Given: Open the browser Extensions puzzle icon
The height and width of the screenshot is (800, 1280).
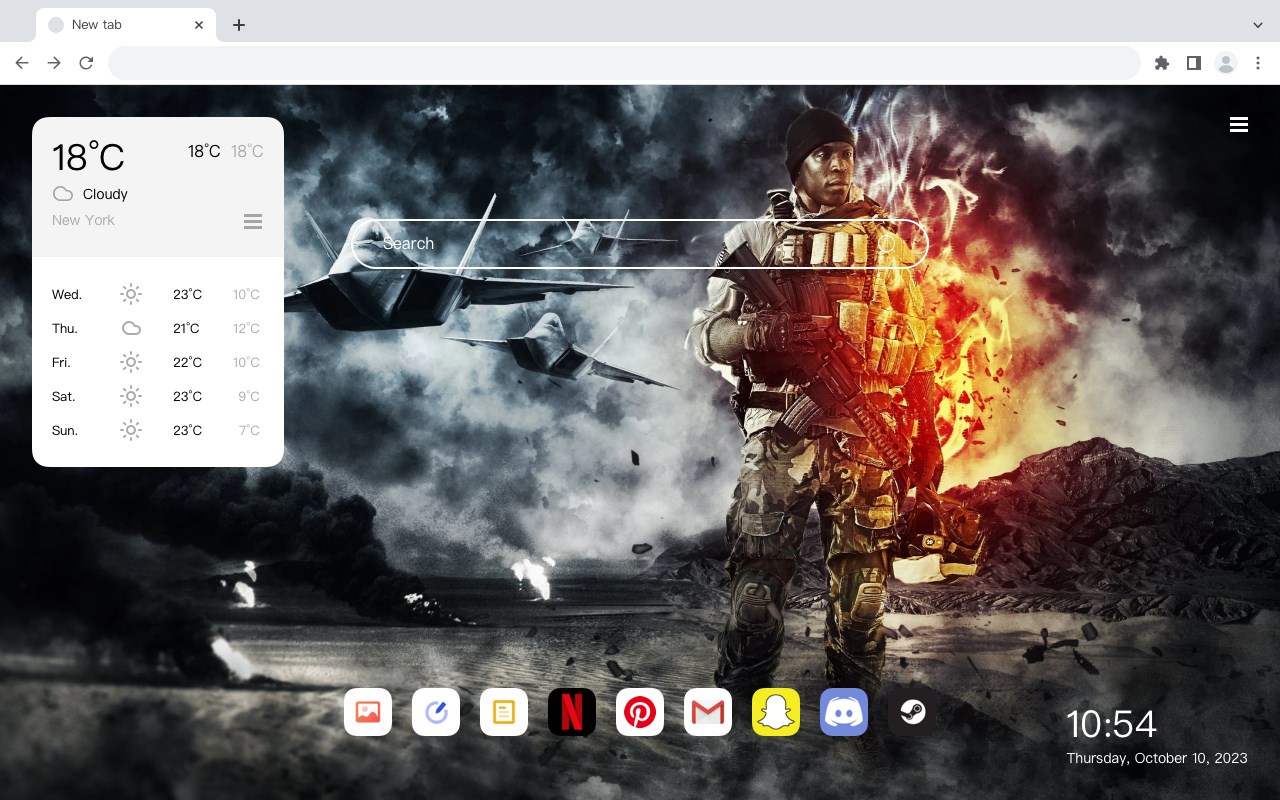Looking at the screenshot, I should tap(1161, 63).
